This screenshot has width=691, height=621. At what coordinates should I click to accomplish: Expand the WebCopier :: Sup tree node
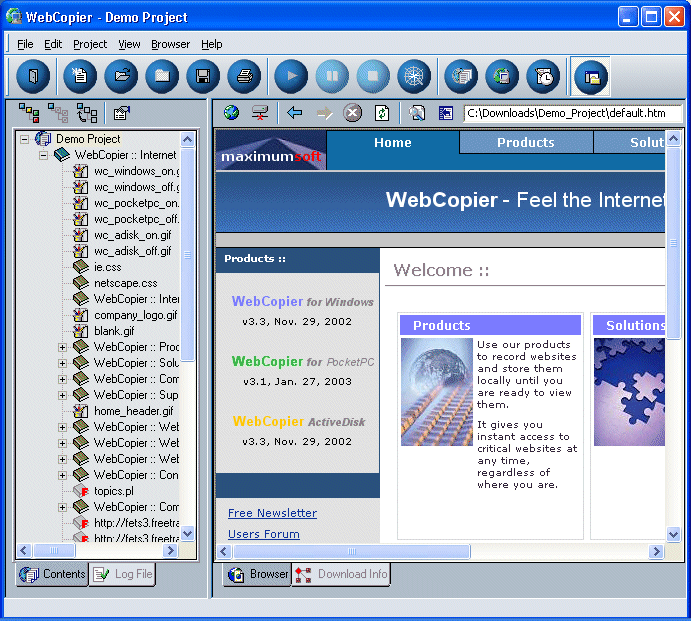coord(62,395)
